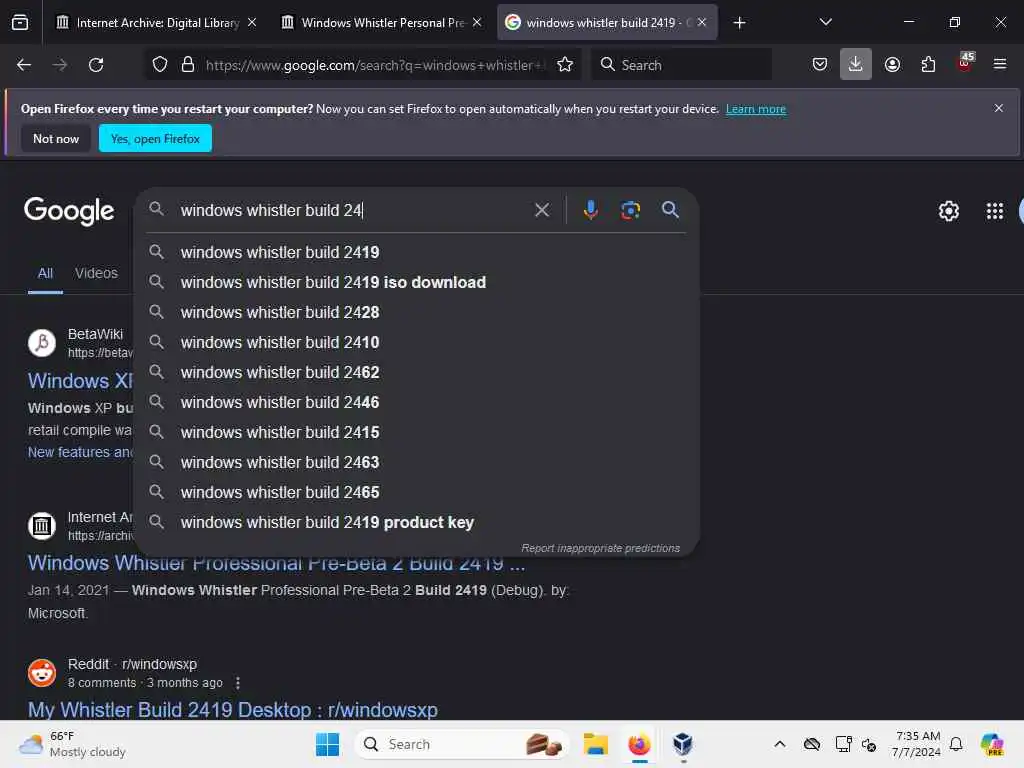Open the Firefox Downloads panel

click(856, 64)
